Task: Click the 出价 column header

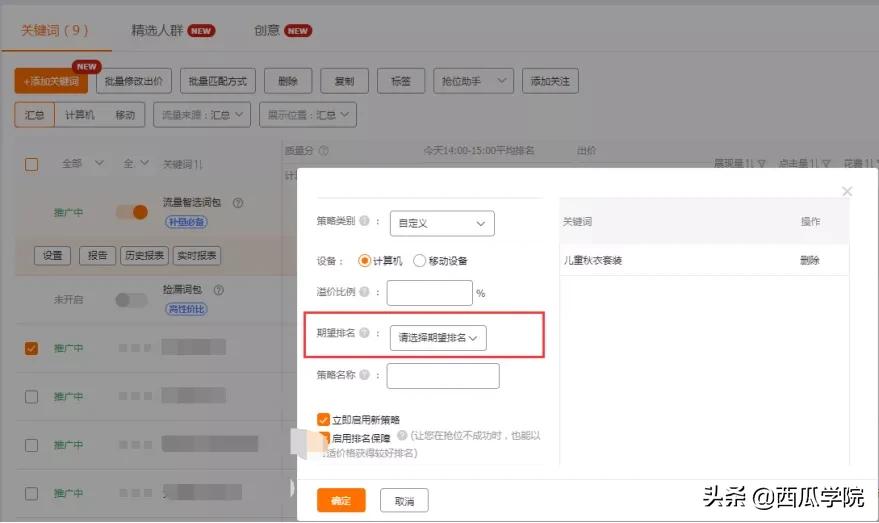Action: [586, 150]
